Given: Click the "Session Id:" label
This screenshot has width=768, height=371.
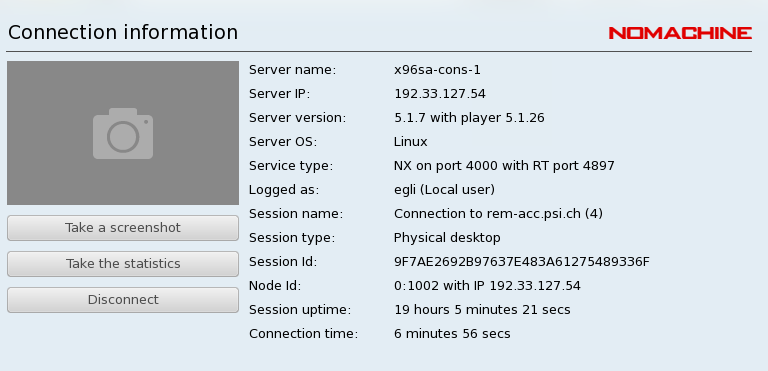Looking at the screenshot, I should 283,262.
